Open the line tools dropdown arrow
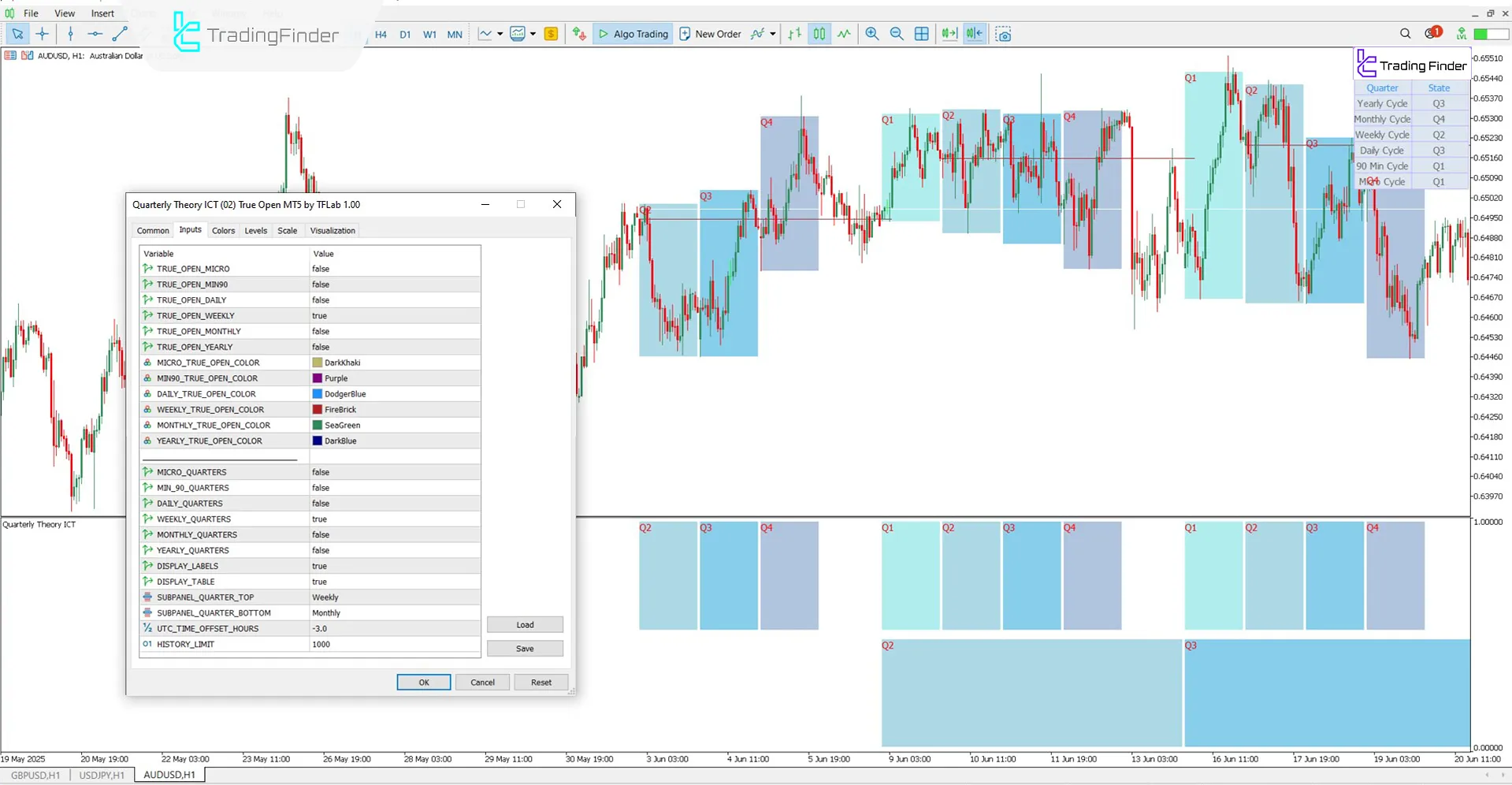The width and height of the screenshot is (1512, 785). point(499,34)
